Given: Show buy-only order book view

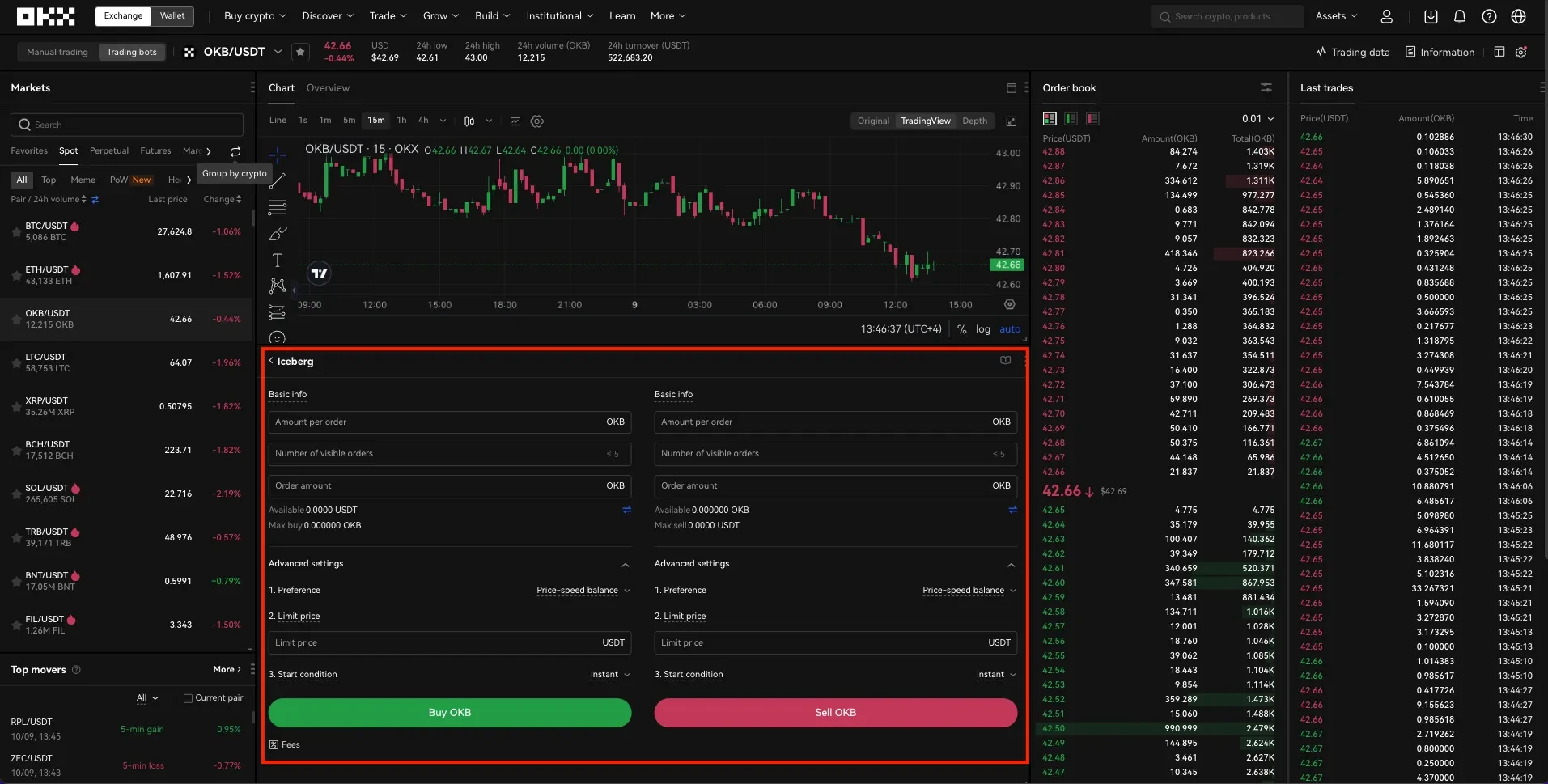Looking at the screenshot, I should tap(1071, 119).
